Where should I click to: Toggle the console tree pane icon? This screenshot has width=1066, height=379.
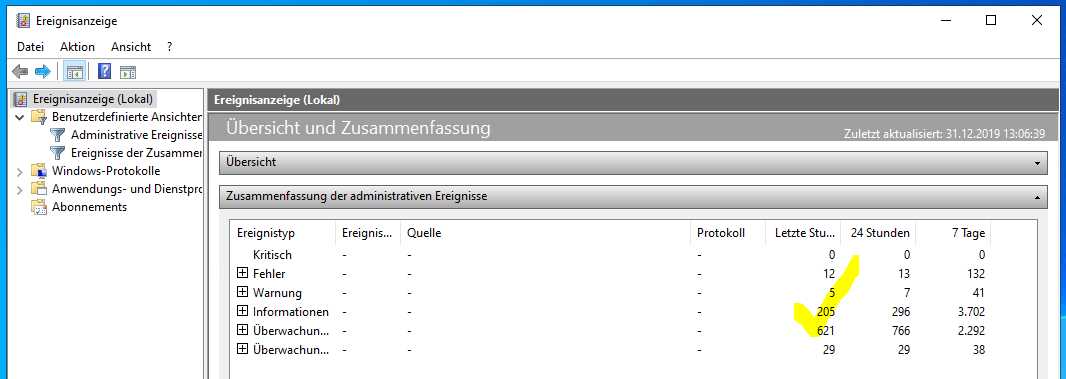(x=75, y=71)
